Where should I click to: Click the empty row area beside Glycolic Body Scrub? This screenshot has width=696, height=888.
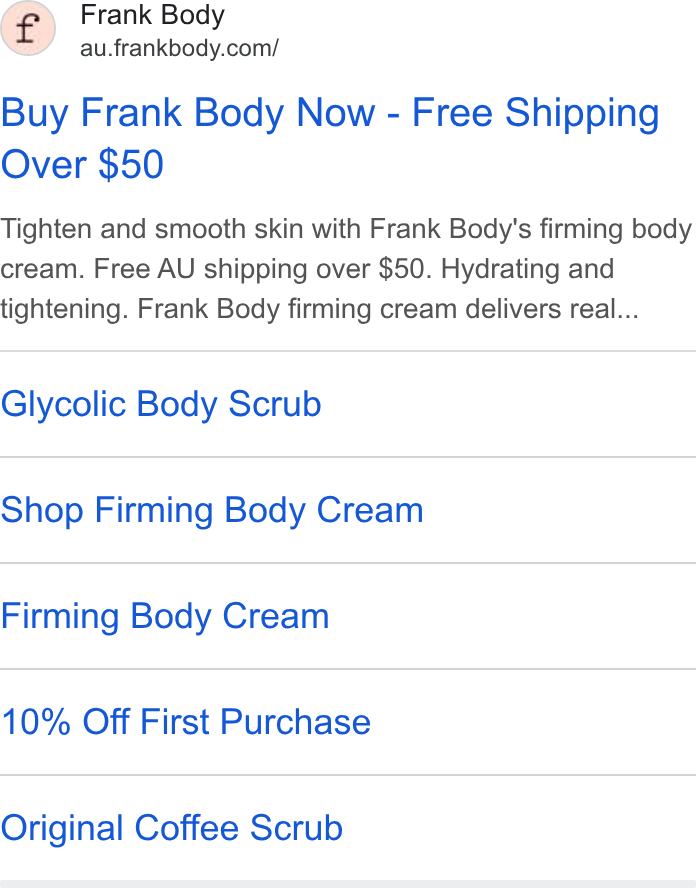(x=509, y=404)
